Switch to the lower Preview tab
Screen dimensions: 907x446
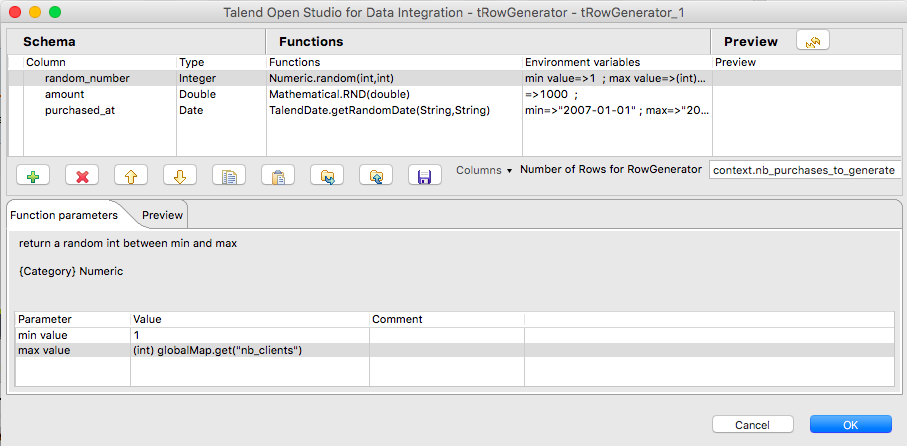tap(163, 215)
